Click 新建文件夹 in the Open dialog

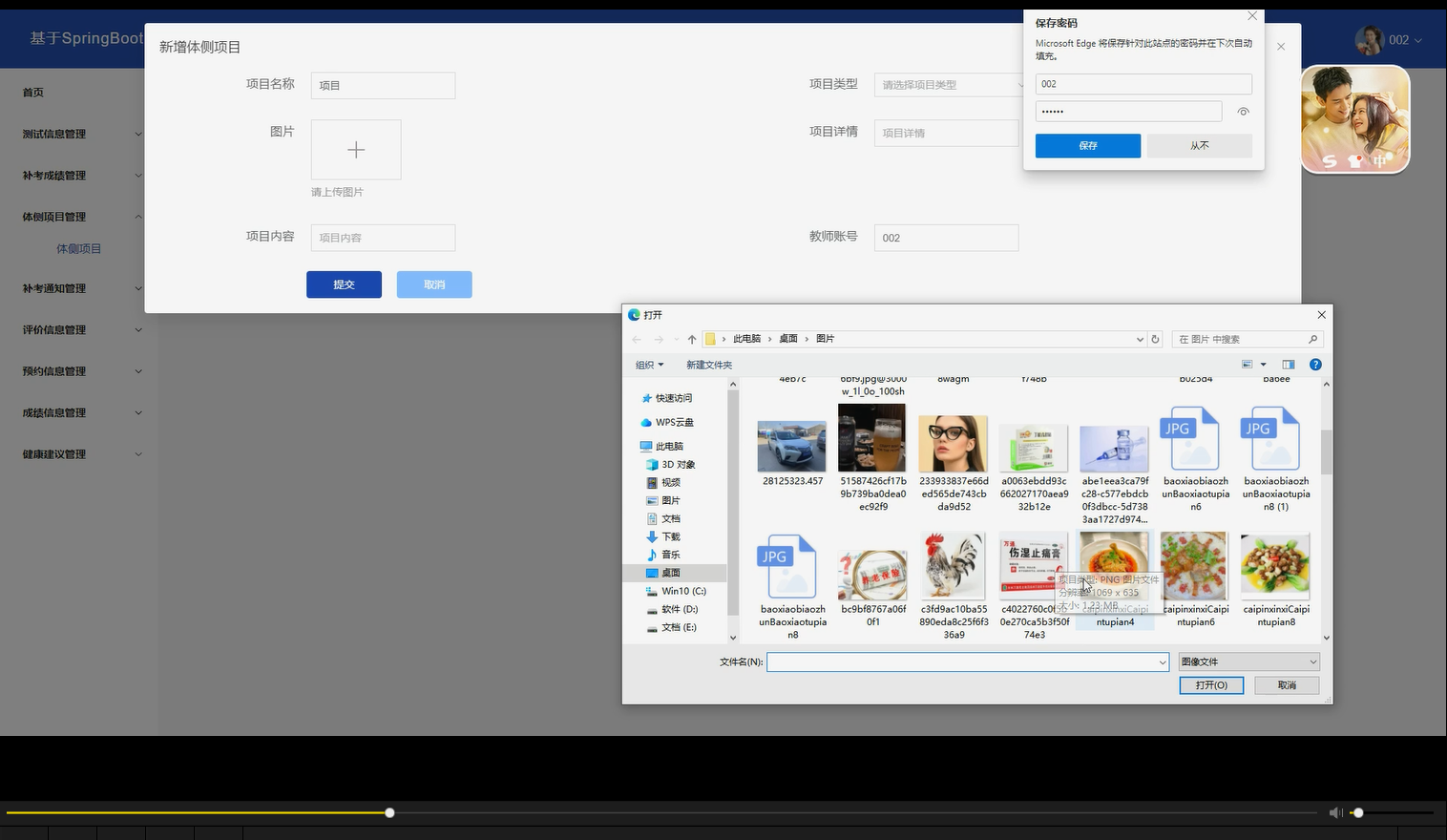[x=709, y=365]
